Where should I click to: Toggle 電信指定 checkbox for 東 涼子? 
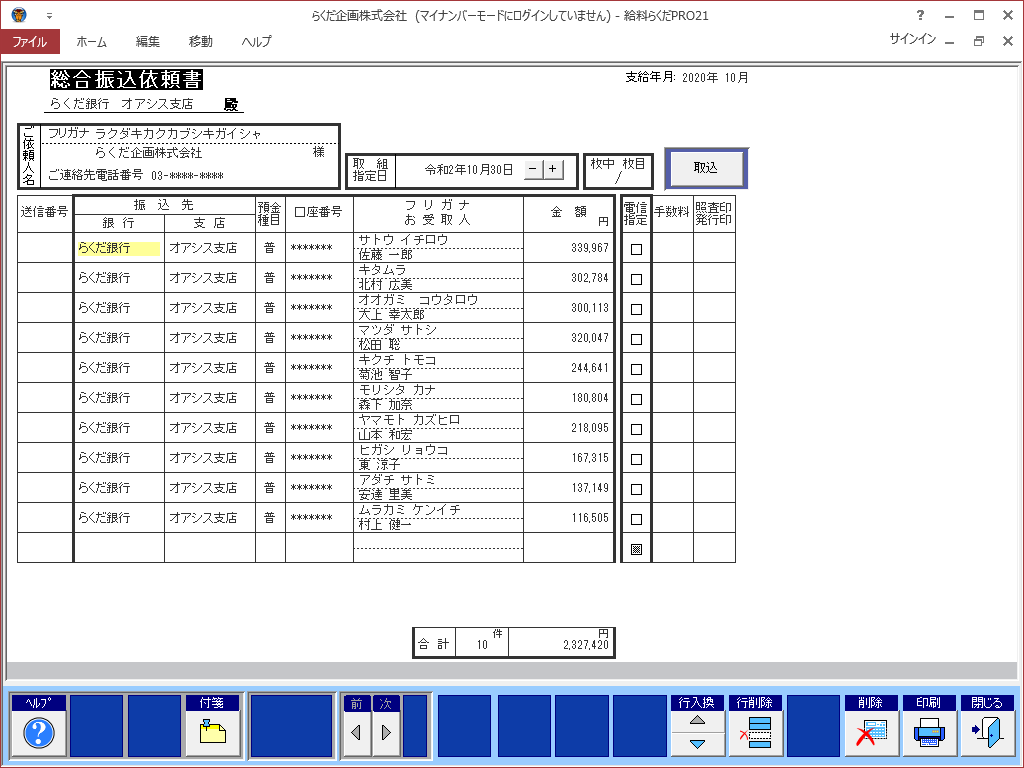(x=636, y=460)
